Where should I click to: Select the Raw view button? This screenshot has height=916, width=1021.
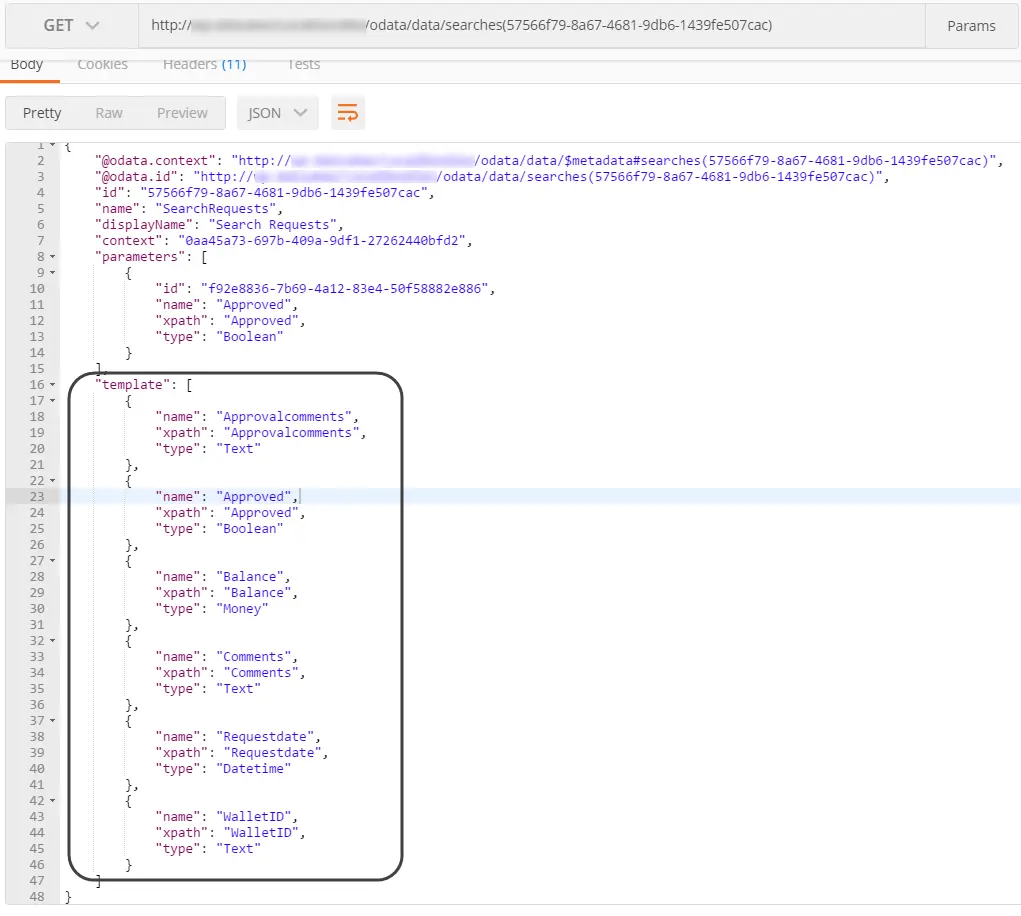pos(109,113)
